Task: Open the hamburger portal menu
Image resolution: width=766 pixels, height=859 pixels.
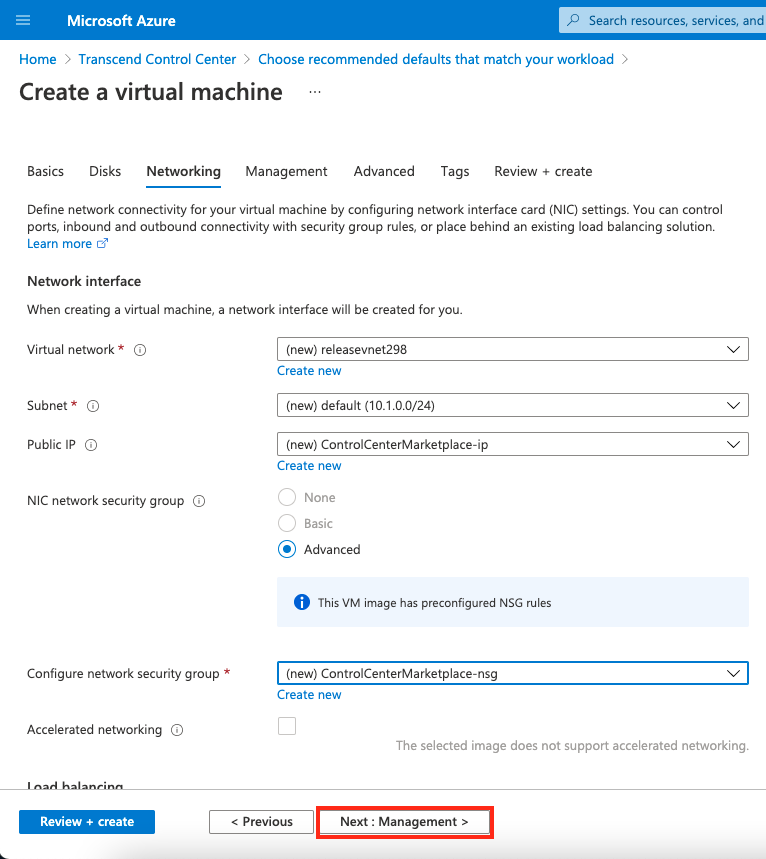Action: coord(23,21)
